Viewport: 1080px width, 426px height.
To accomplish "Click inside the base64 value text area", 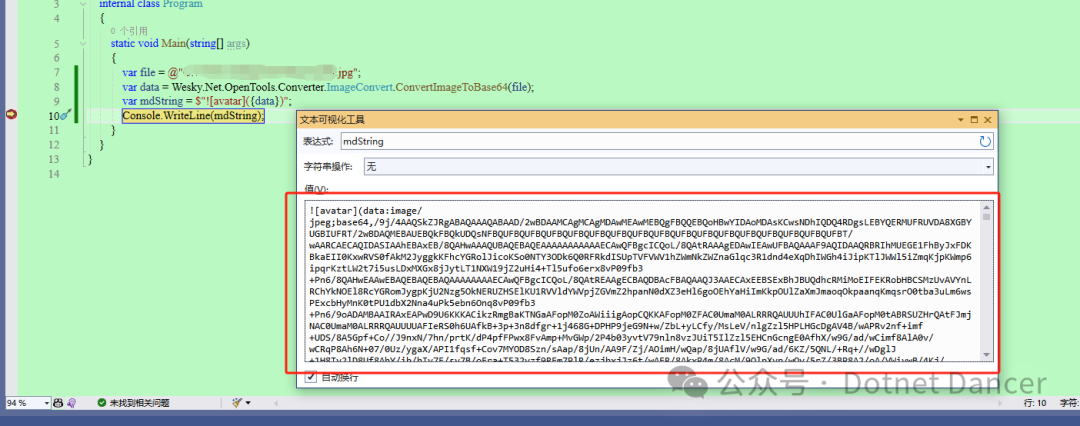I will pos(641,283).
